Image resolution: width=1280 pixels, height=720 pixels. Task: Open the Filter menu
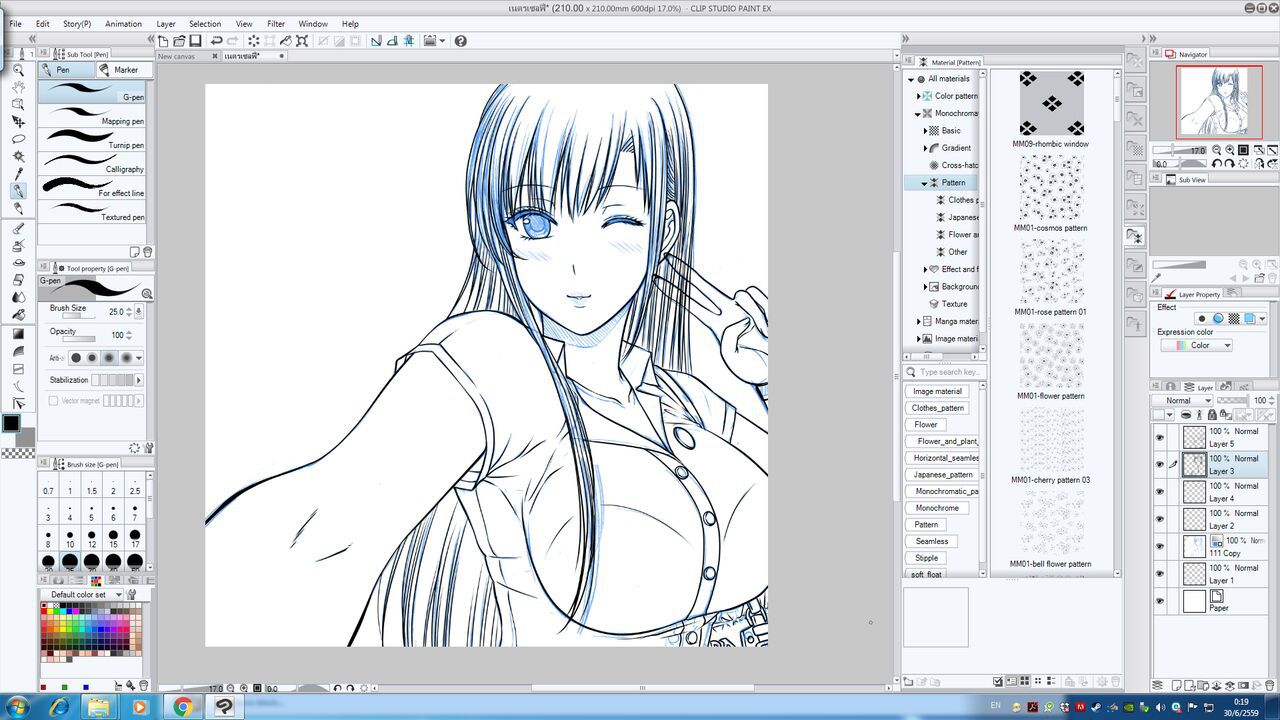pos(276,24)
